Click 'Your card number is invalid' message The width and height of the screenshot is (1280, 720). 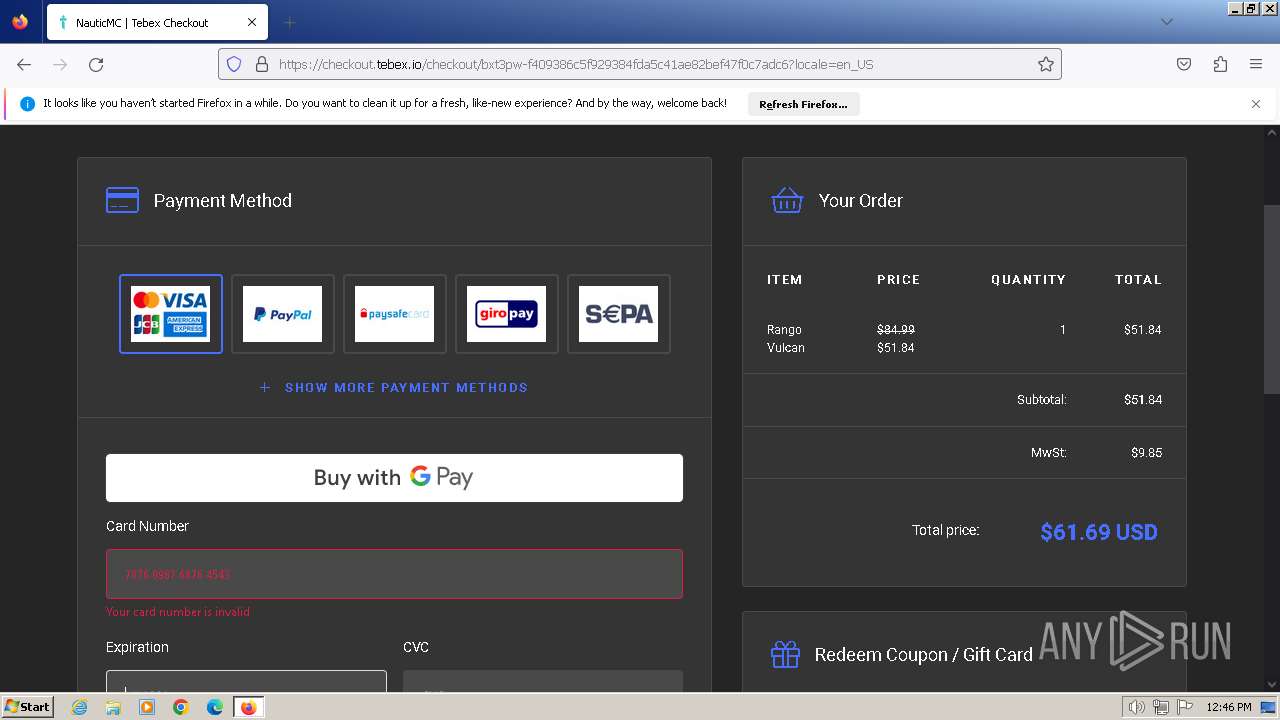178,612
